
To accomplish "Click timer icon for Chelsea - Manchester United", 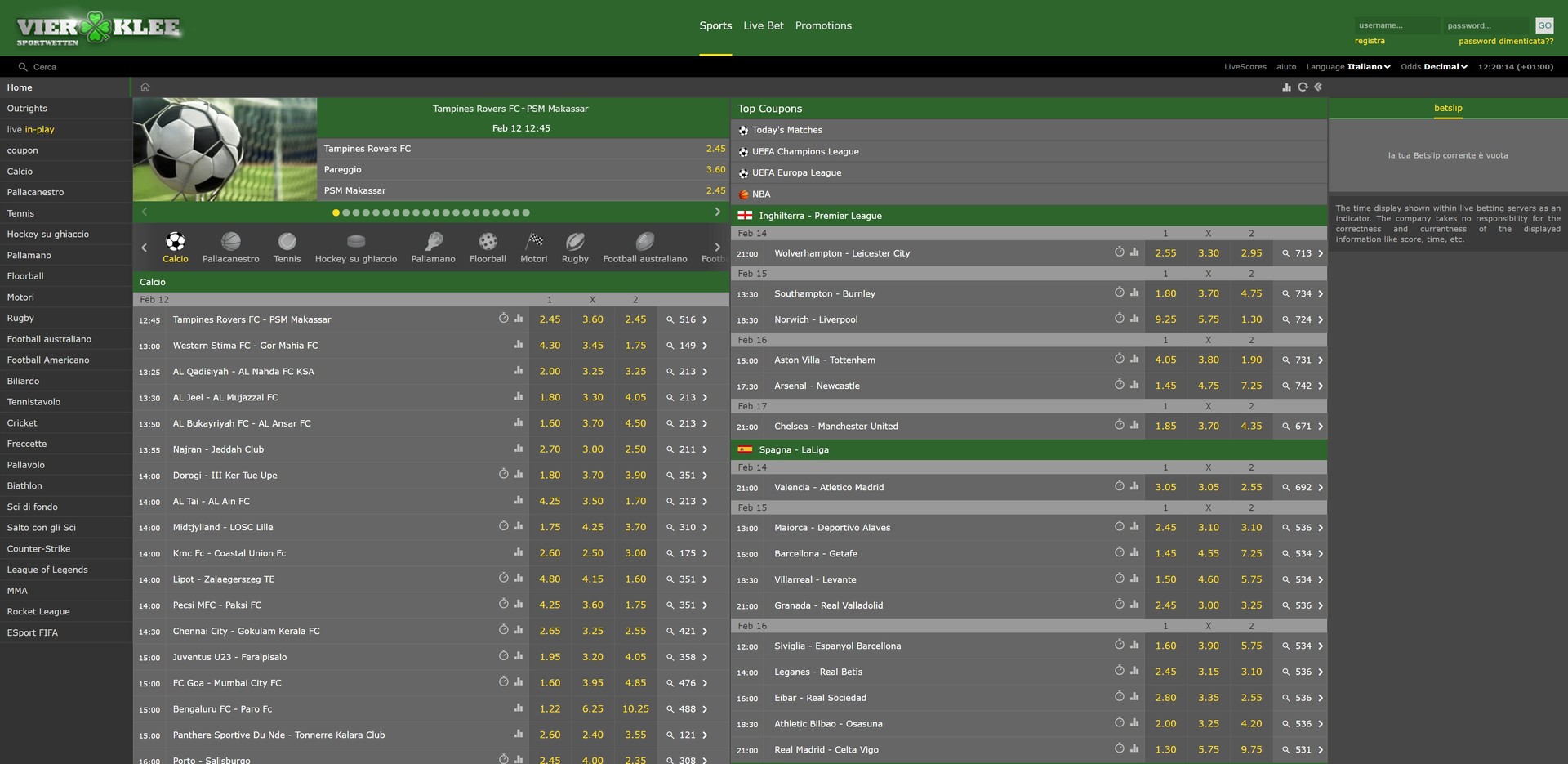I will (1120, 425).
